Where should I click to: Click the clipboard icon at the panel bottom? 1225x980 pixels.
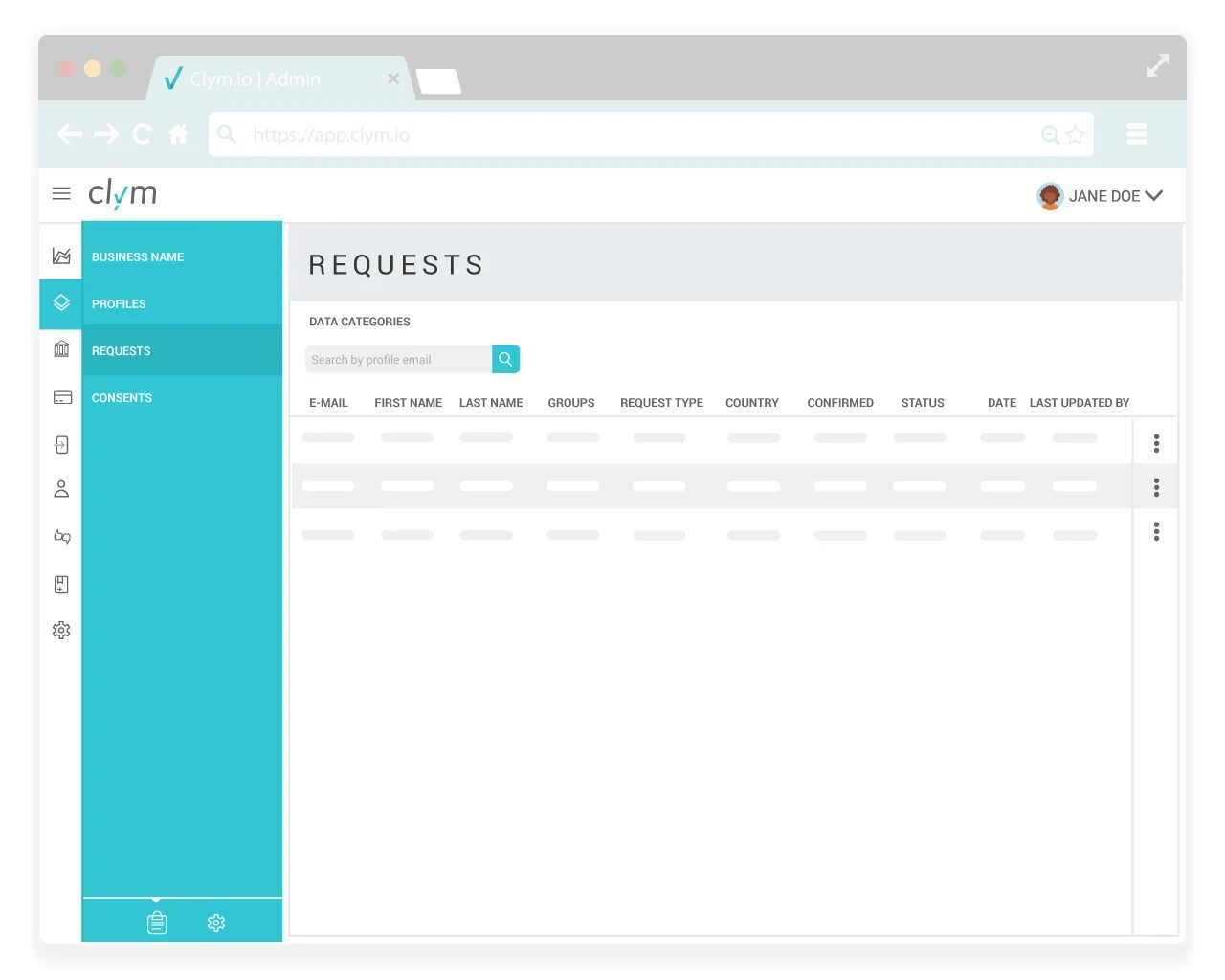click(157, 923)
